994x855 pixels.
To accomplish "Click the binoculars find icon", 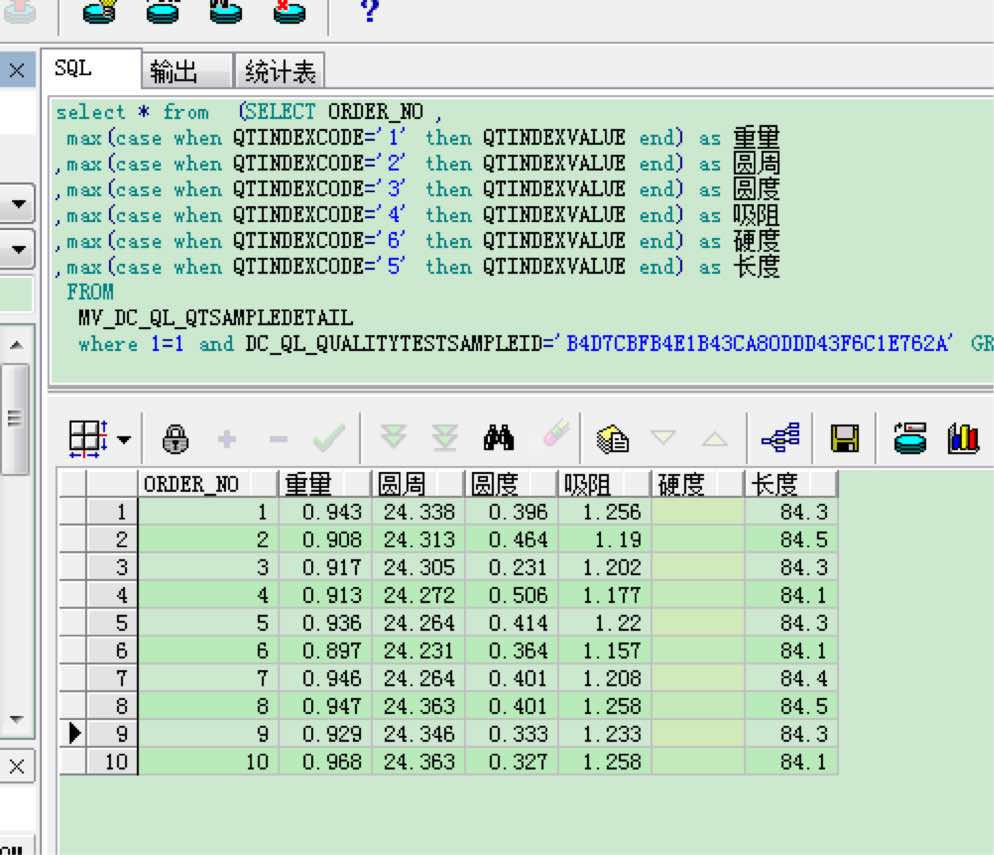I will tap(499, 437).
